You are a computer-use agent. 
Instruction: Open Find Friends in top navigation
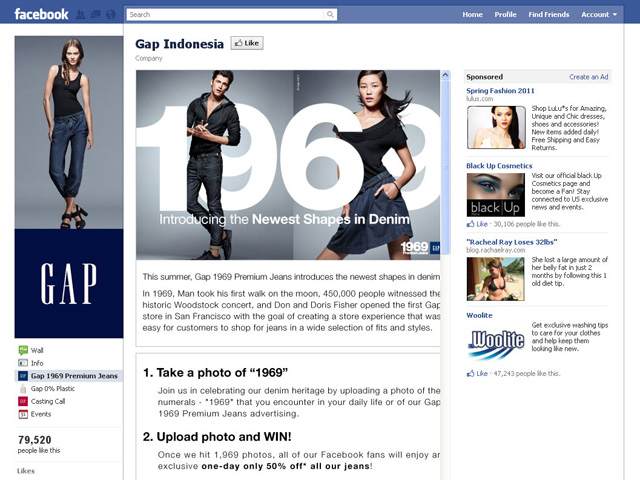[549, 15]
